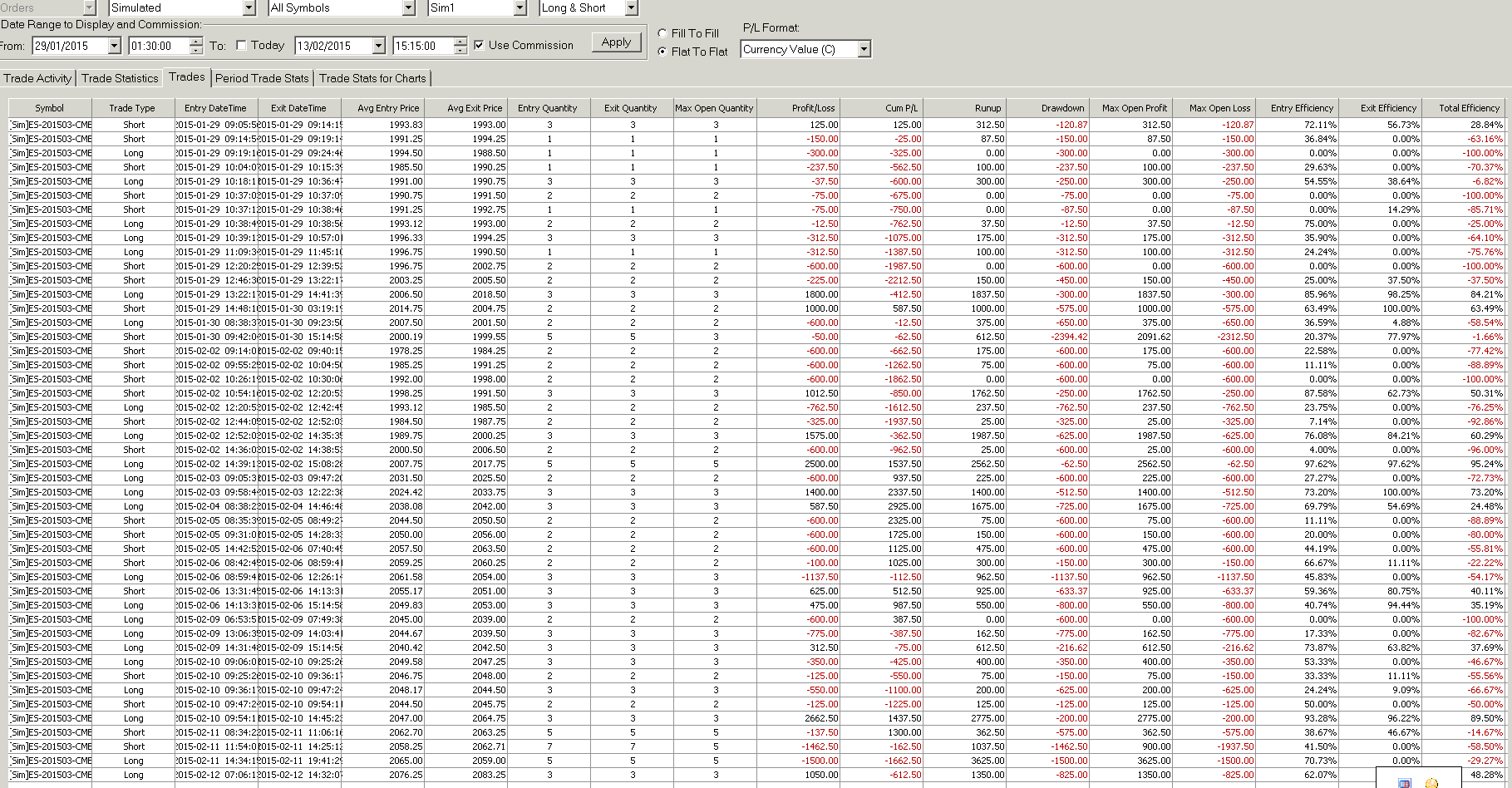Open the Trade Stats for Charts tab
1512x788 pixels.
pos(372,78)
